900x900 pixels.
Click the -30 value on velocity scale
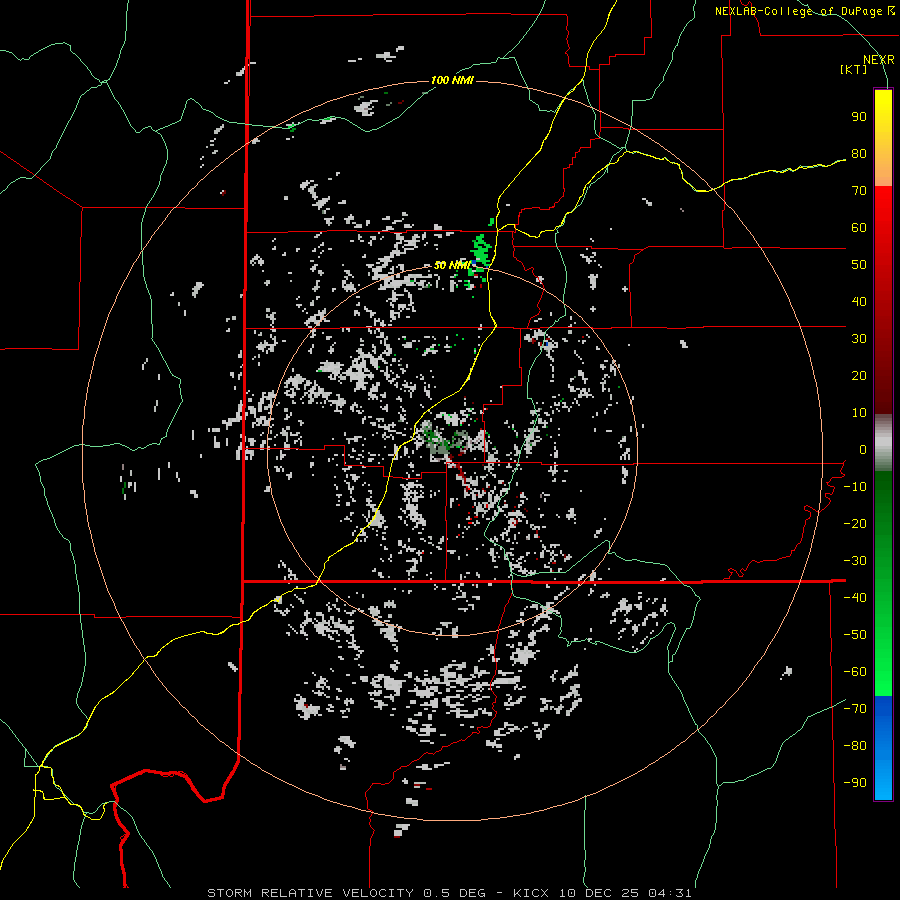(x=855, y=561)
